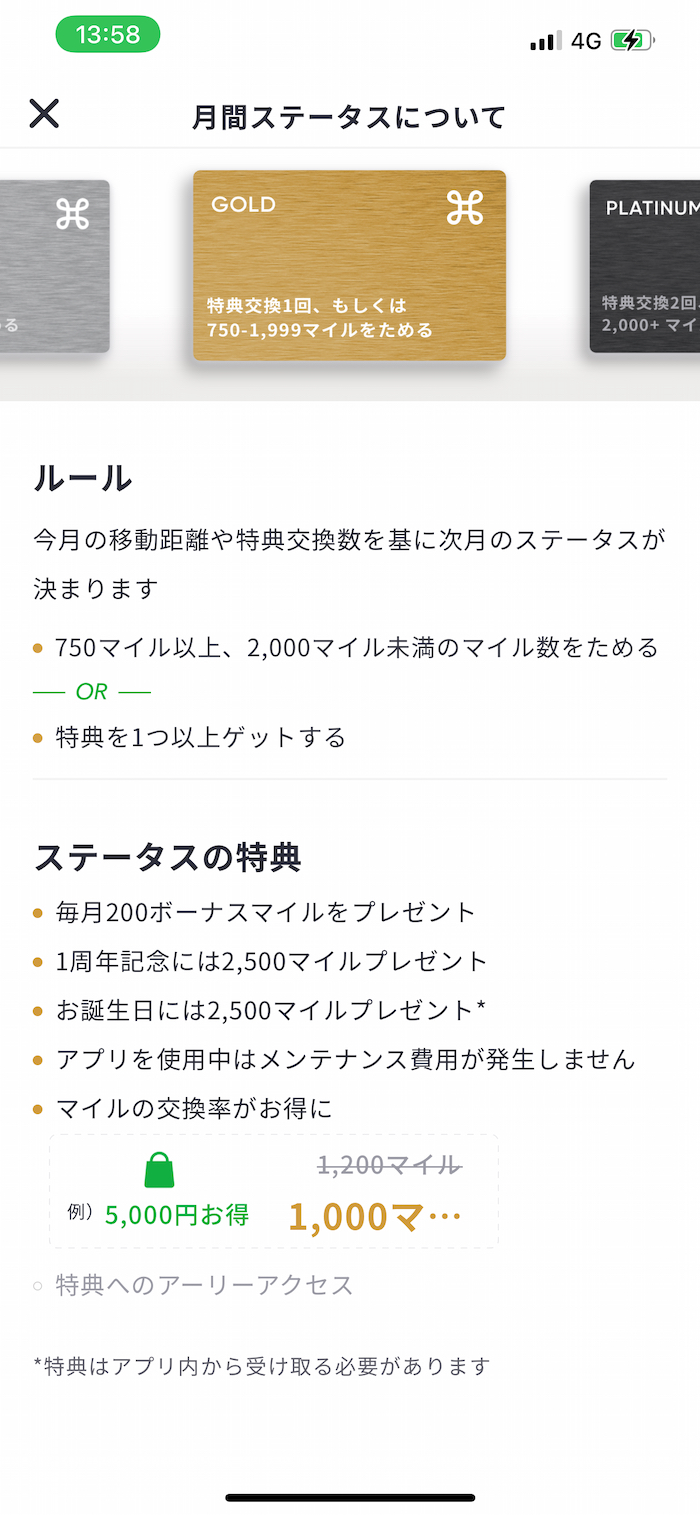Viewport: 700px width, 1515px height.
Task: Tap the ルール section heading
Action: point(83,478)
